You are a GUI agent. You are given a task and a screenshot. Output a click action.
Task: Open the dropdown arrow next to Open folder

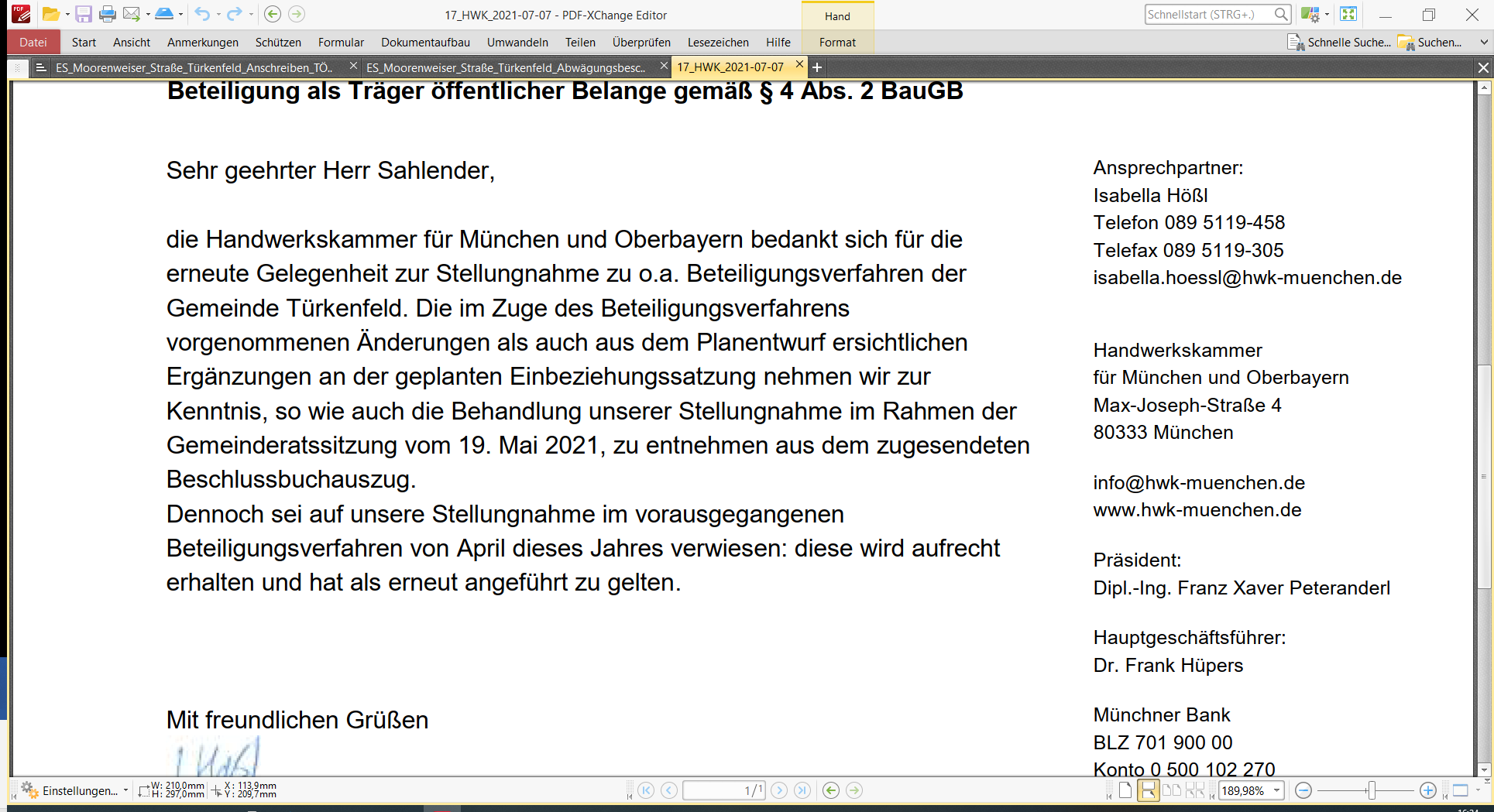67,15
